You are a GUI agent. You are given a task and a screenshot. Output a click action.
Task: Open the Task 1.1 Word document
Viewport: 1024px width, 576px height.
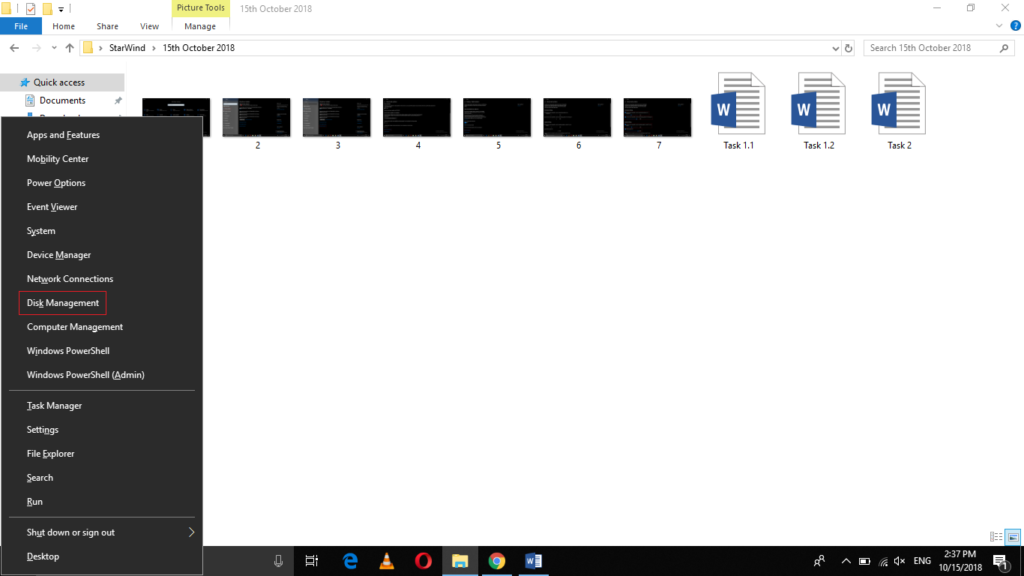[737, 110]
